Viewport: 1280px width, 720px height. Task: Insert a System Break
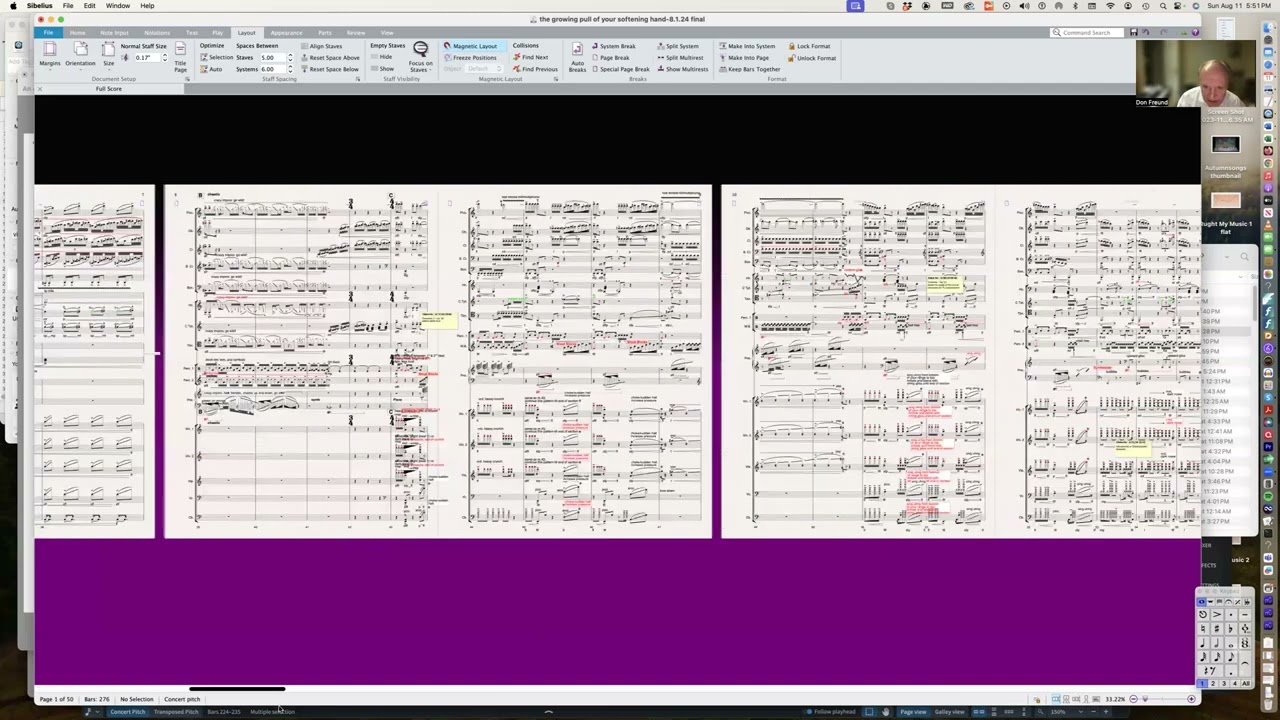point(613,46)
